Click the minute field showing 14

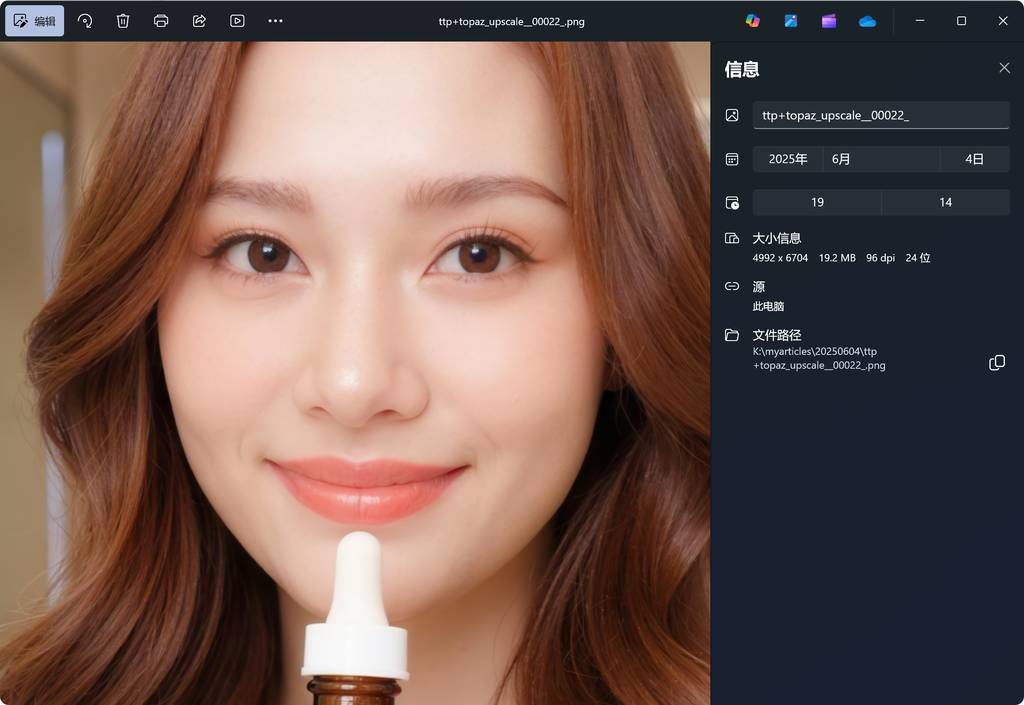coord(945,202)
